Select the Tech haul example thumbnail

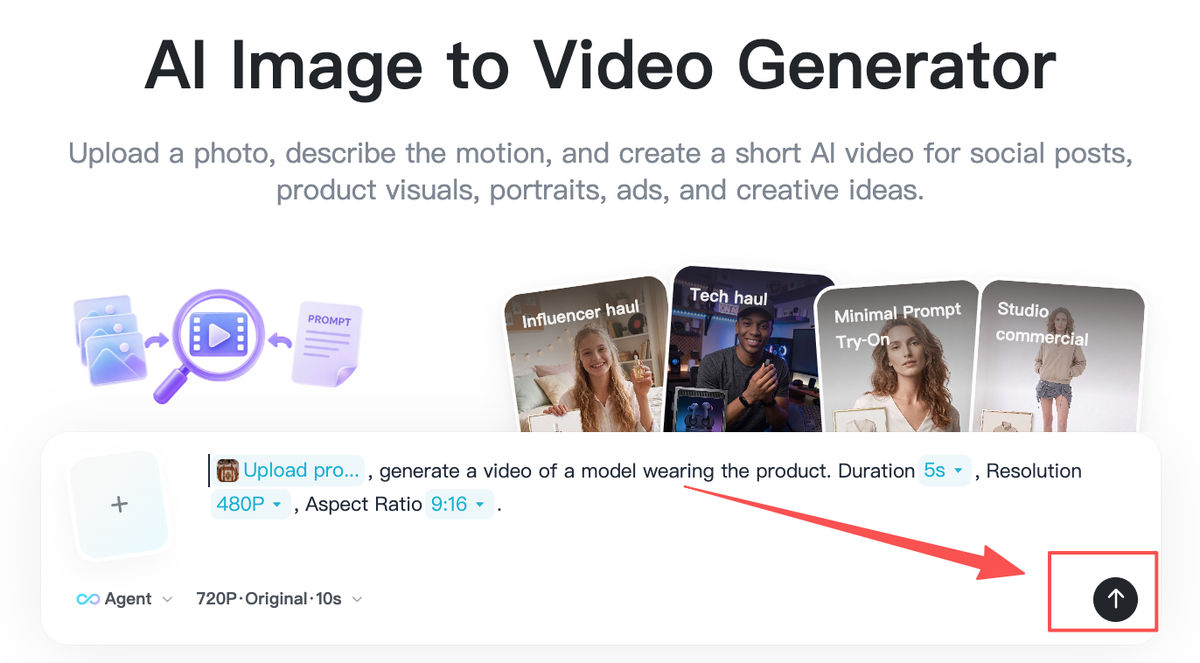coord(751,350)
